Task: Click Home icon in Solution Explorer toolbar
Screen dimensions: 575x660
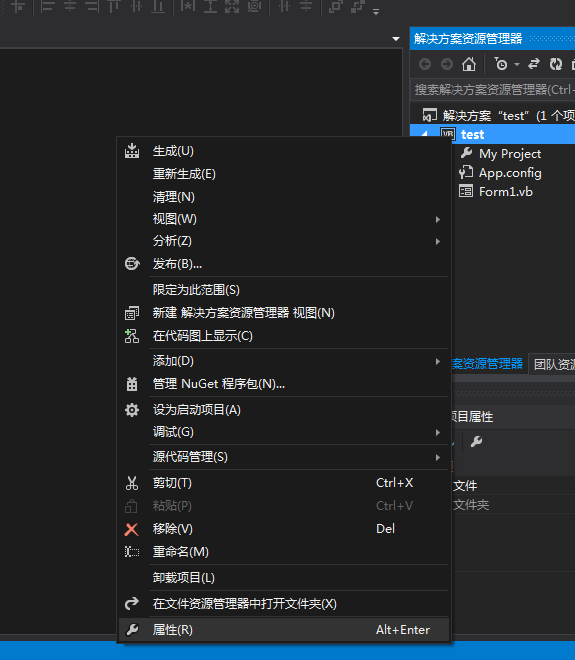Action: click(469, 64)
